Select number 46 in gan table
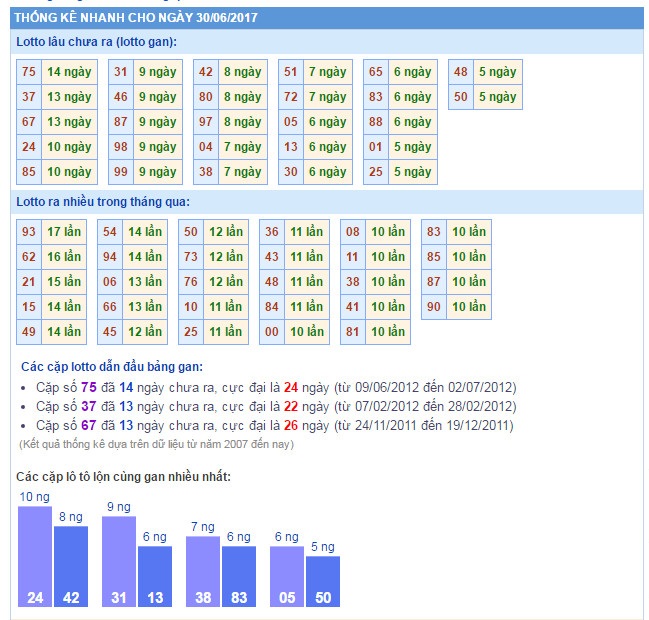Viewport: 649px width, 620px height. (x=121, y=97)
